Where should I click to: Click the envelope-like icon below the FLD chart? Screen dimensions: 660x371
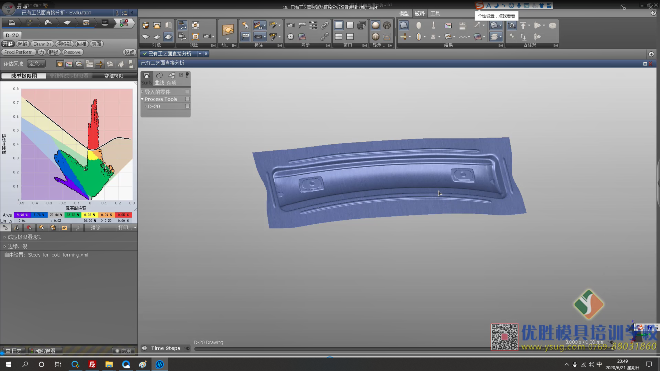(64, 228)
